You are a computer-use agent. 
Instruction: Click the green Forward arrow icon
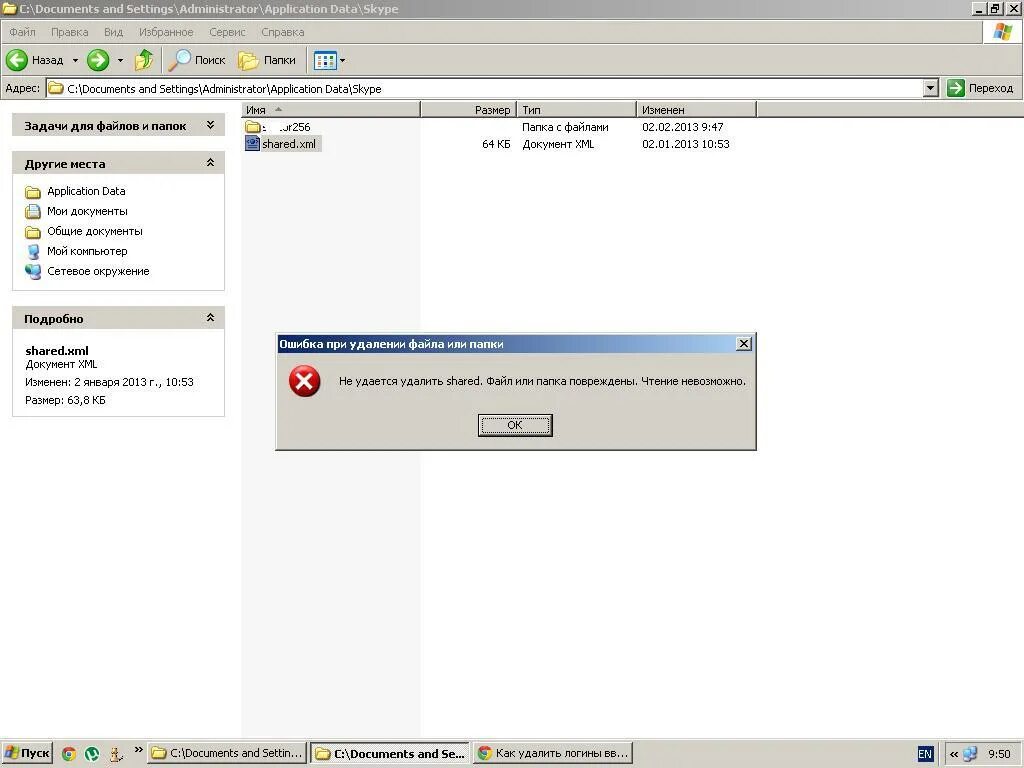[x=98, y=60]
